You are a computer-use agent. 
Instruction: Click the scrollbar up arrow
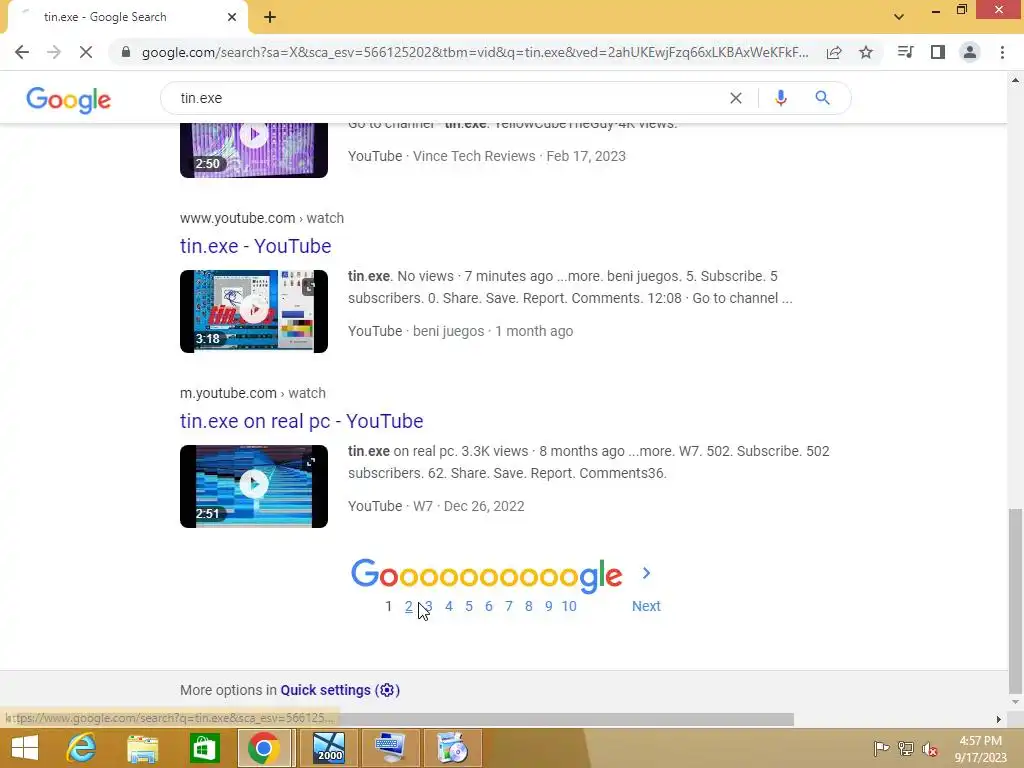[x=1015, y=80]
